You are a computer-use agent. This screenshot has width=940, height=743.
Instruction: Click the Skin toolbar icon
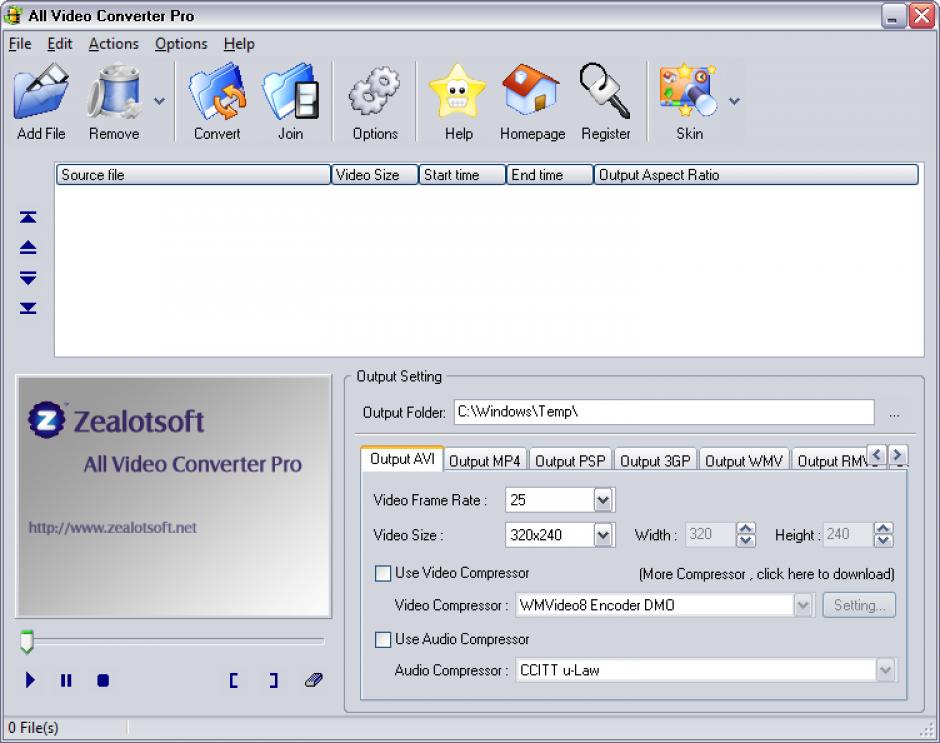point(688,92)
